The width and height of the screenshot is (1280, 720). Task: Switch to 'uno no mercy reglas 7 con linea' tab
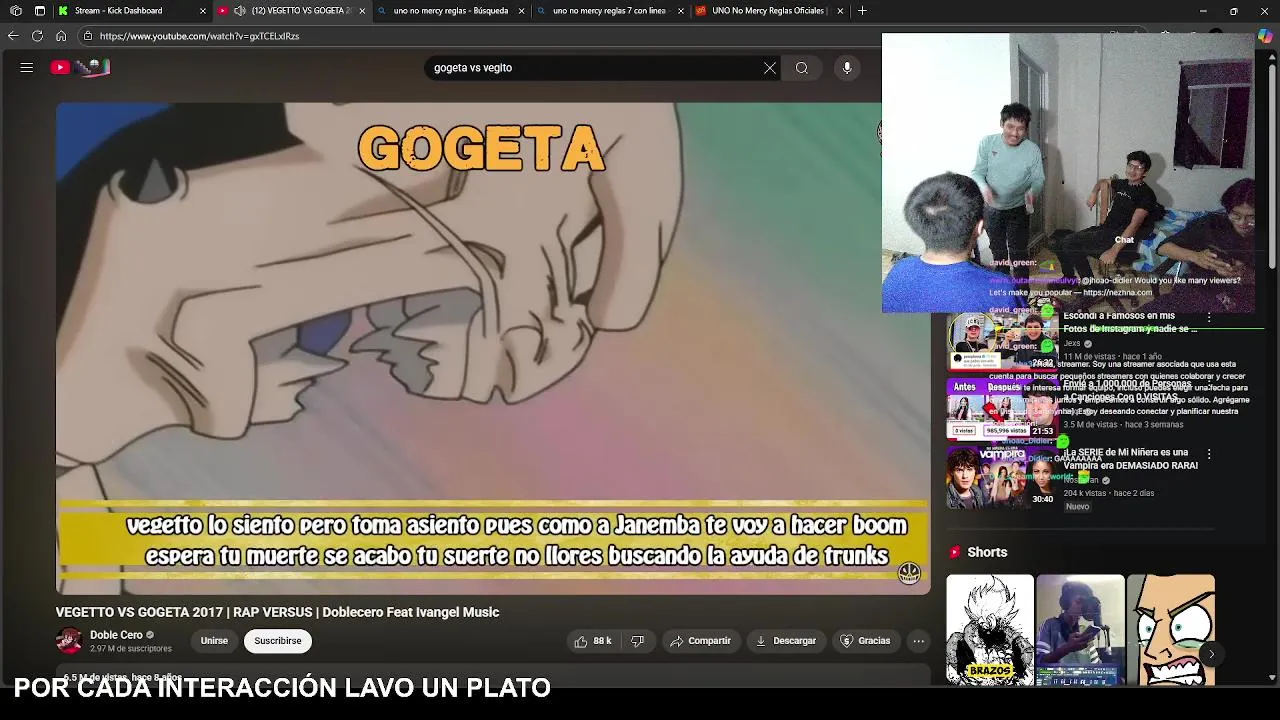coord(609,11)
